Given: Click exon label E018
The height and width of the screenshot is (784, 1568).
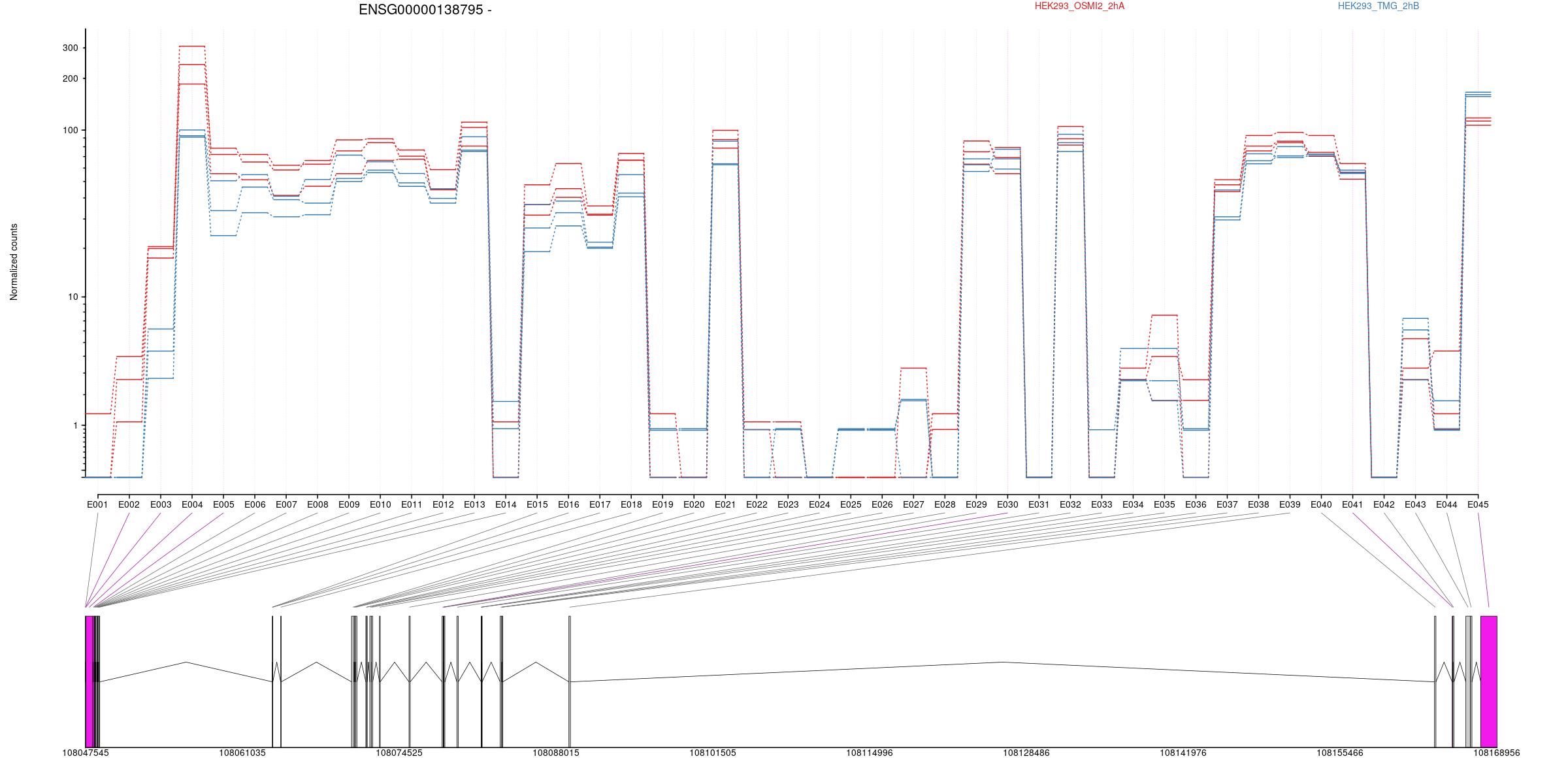Looking at the screenshot, I should pyautogui.click(x=631, y=504).
